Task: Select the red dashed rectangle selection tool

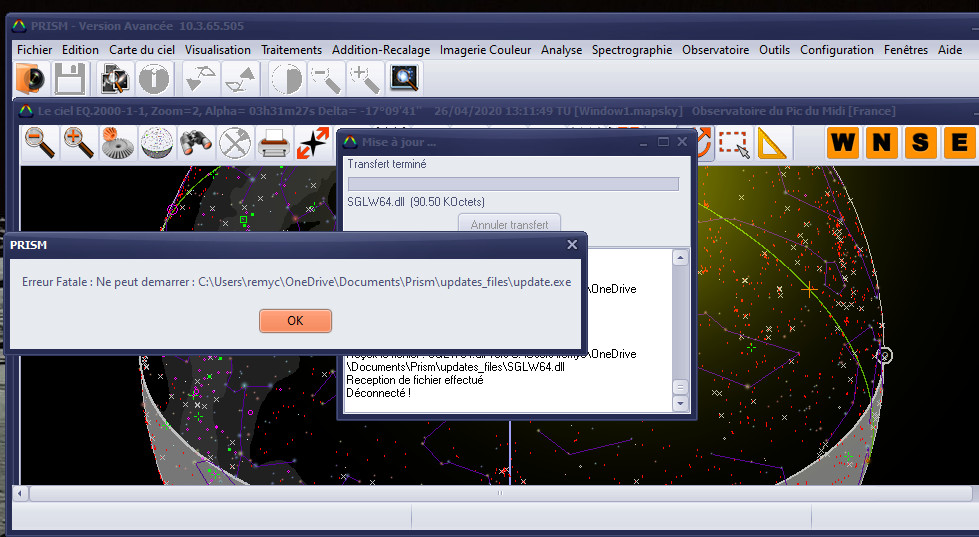Action: click(x=734, y=144)
